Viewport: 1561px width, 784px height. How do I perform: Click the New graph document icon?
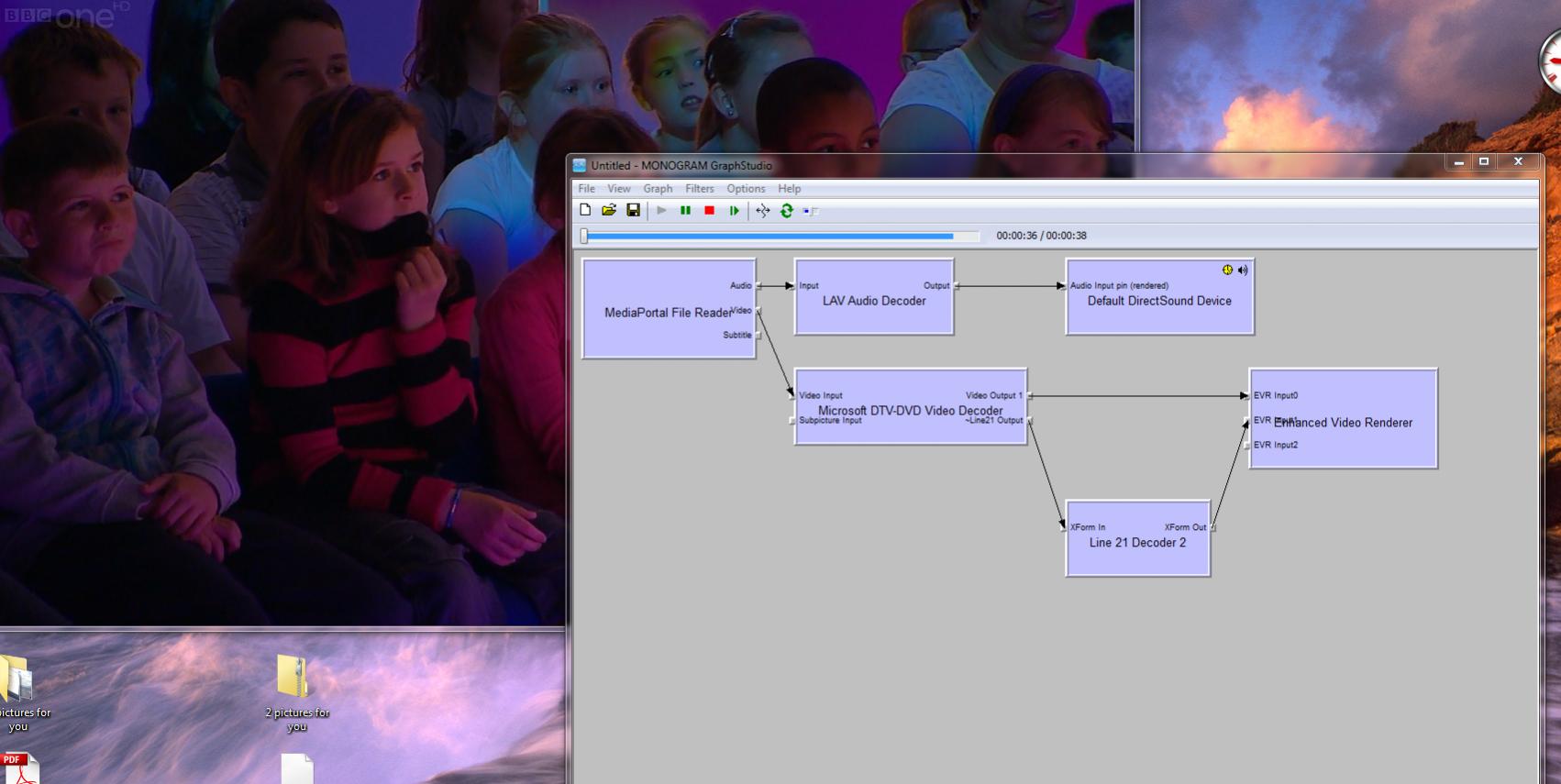(x=585, y=211)
